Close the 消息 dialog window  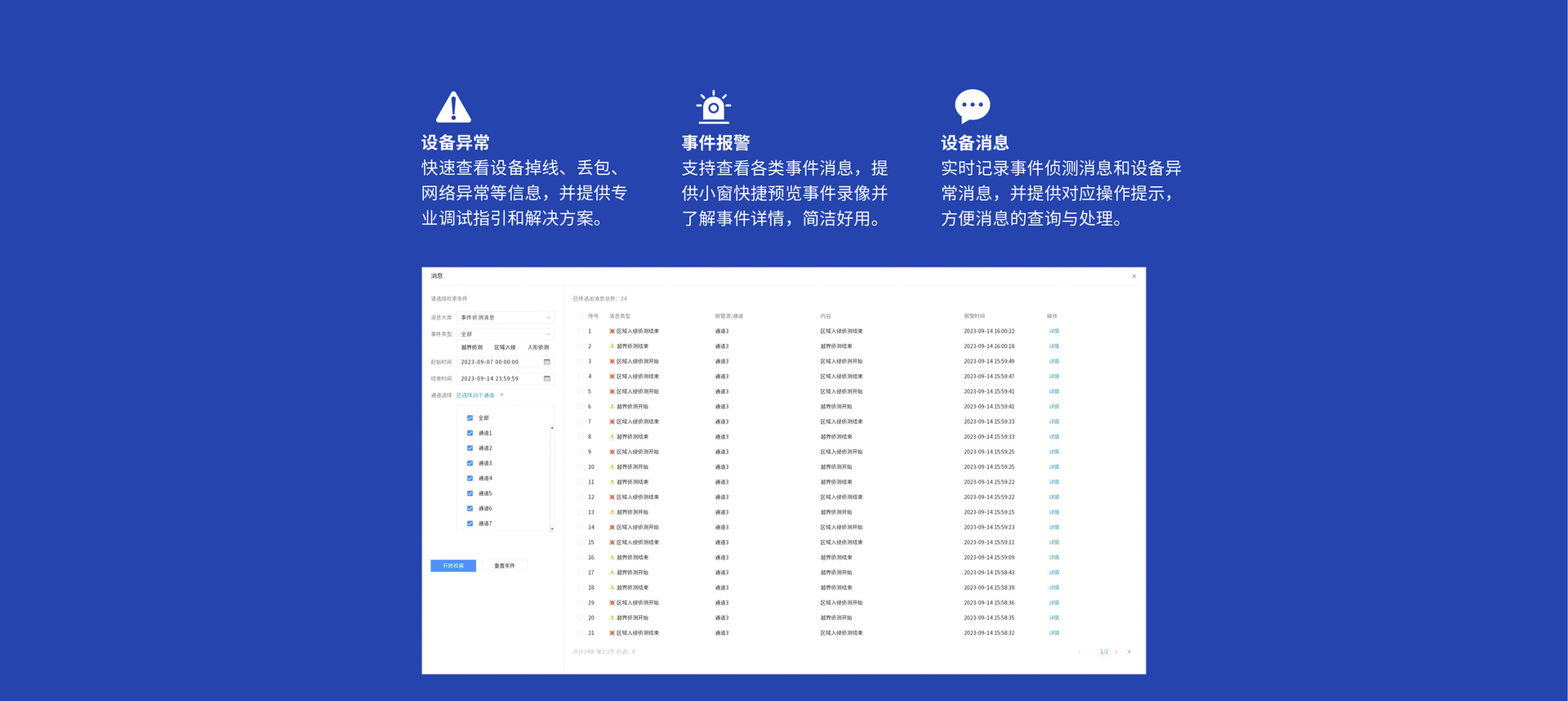coord(1134,276)
